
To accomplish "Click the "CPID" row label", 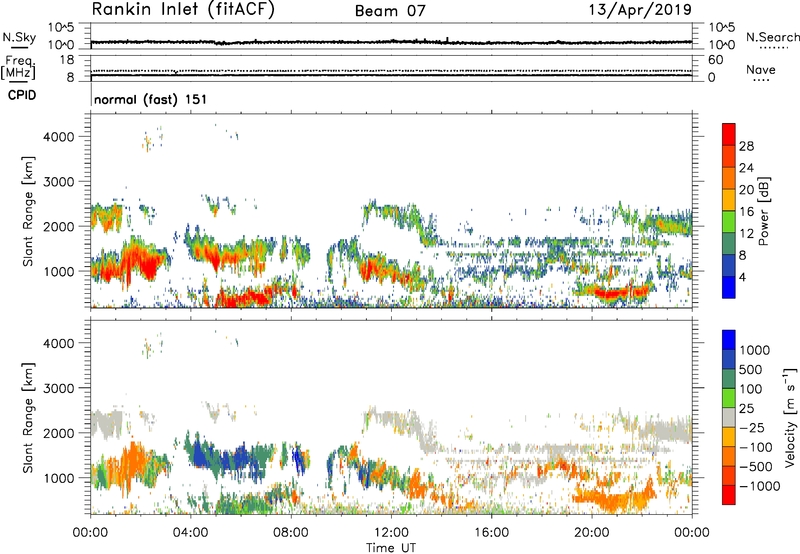I will click(22, 95).
